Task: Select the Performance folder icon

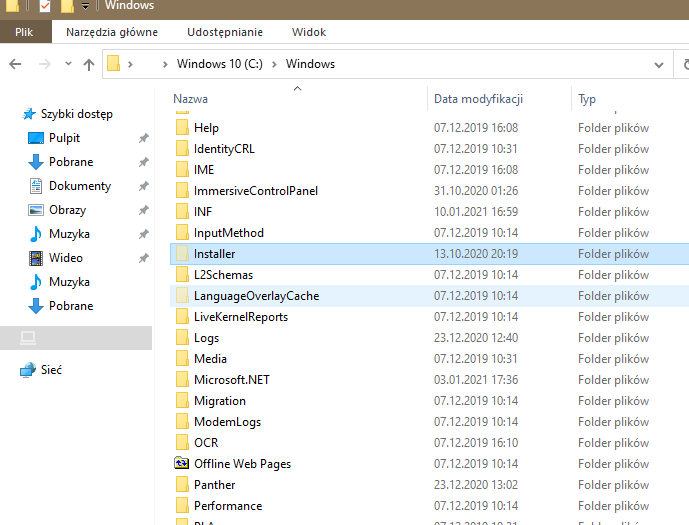Action: coord(182,506)
